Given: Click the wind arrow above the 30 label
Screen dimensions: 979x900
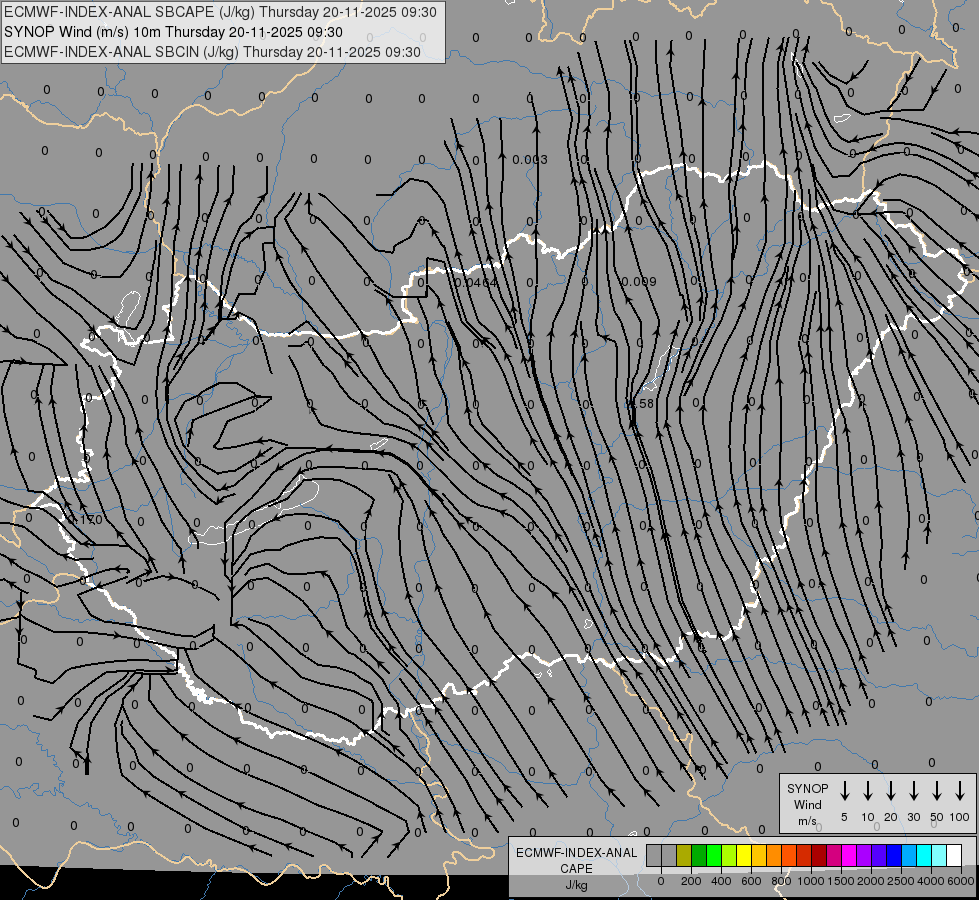Looking at the screenshot, I should [913, 791].
